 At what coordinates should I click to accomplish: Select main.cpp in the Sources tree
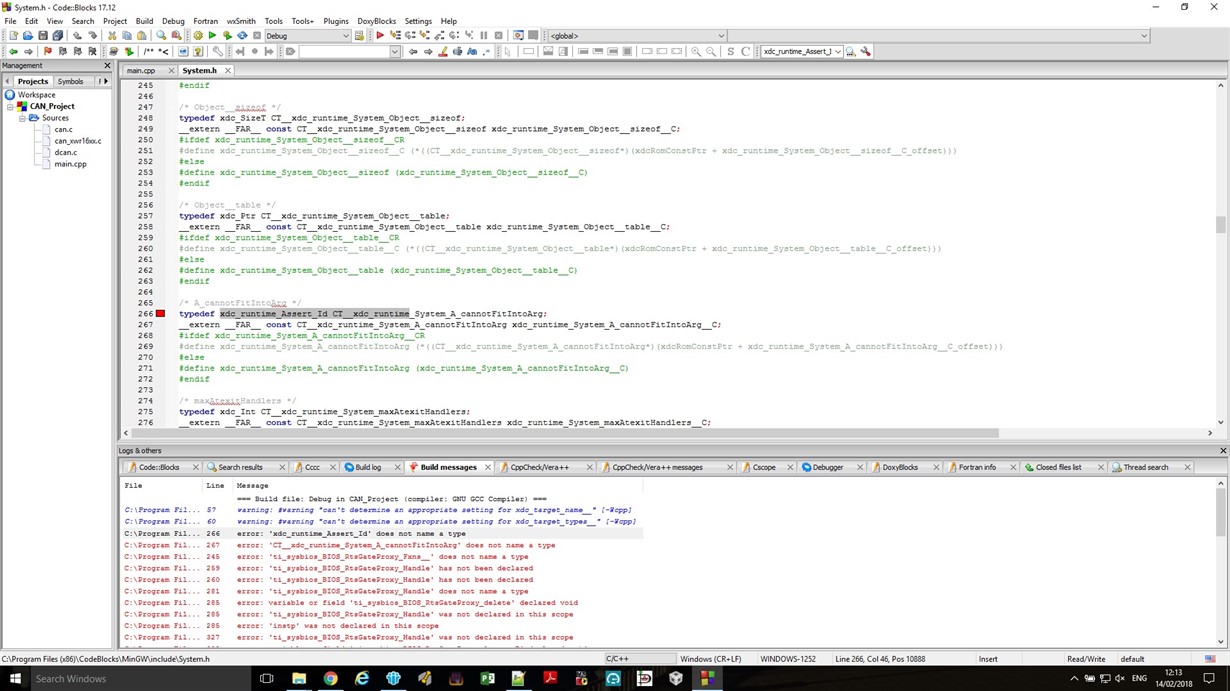(70, 164)
